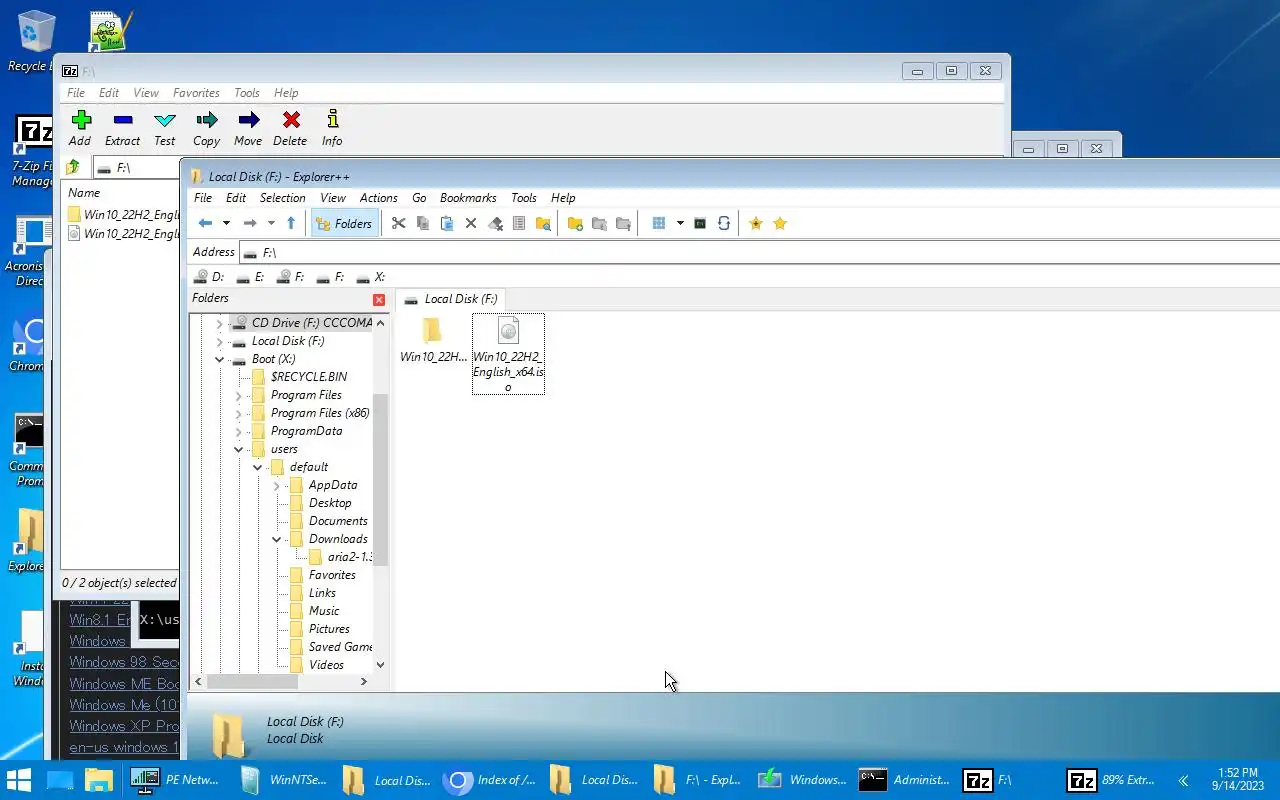The image size is (1280, 800).
Task: Click 7-Zip Info button
Action: [332, 128]
